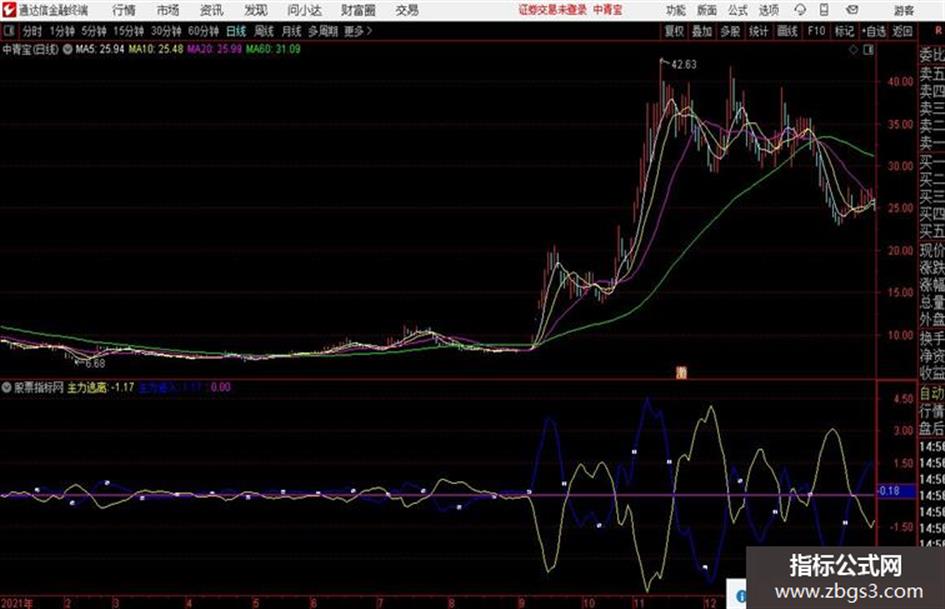The image size is (945, 609).
Task: Click the diamond icon above the chart
Action: (853, 50)
